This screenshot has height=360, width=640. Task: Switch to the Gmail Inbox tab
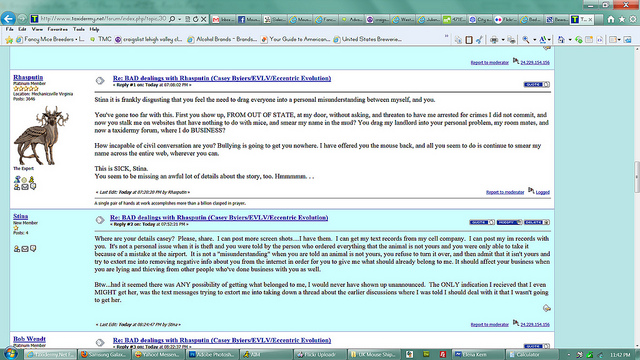[x=223, y=19]
